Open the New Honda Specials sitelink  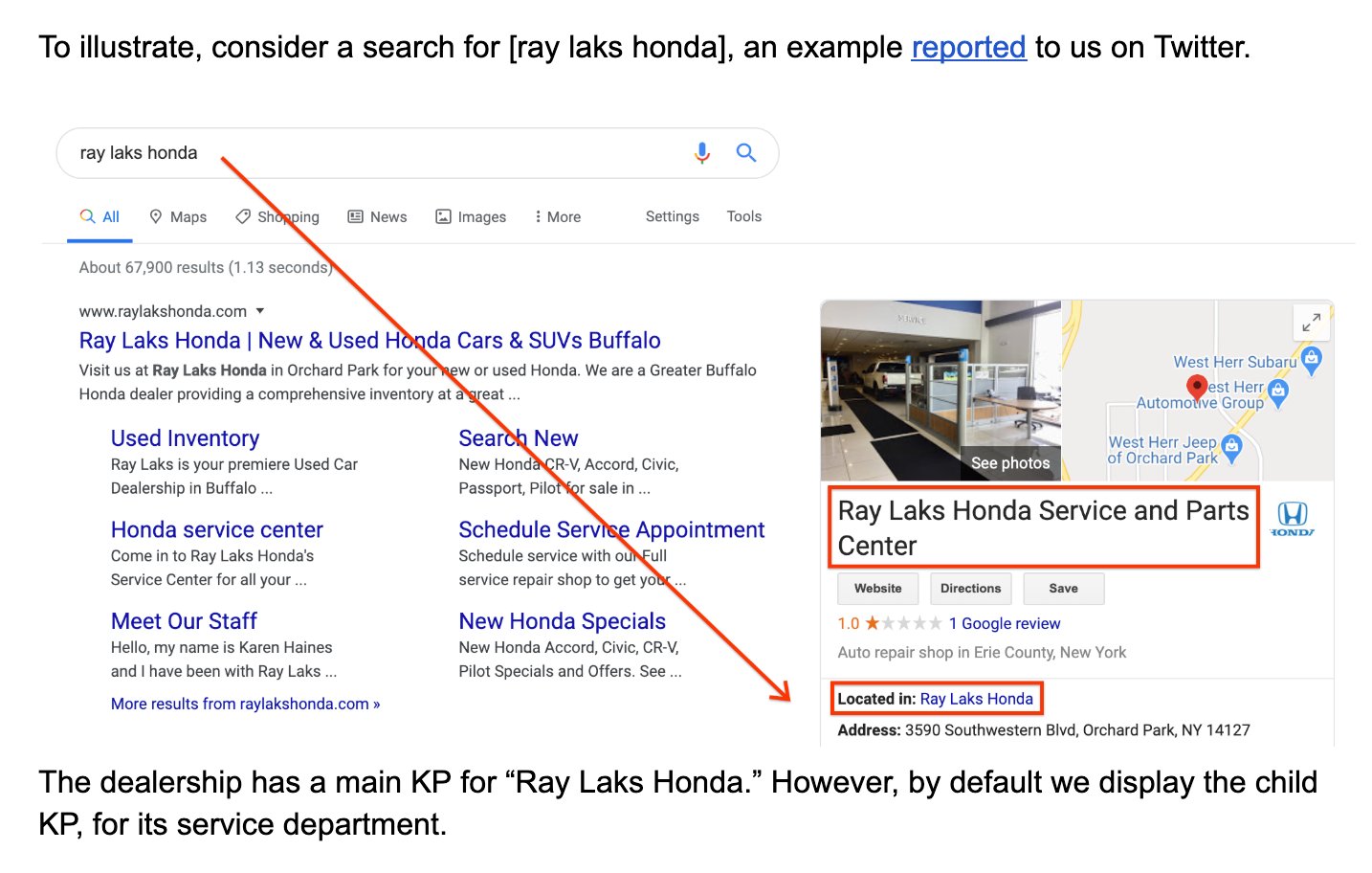click(x=563, y=621)
